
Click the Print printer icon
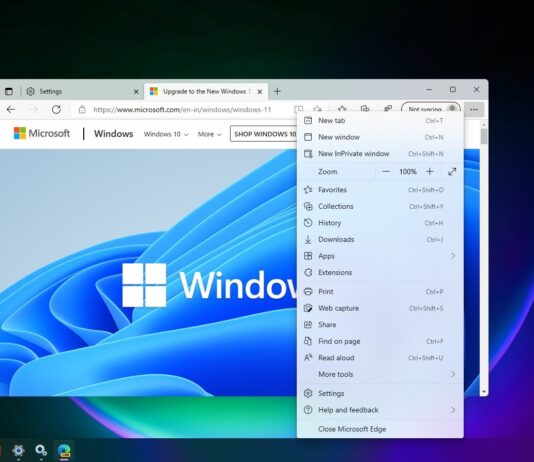click(308, 291)
